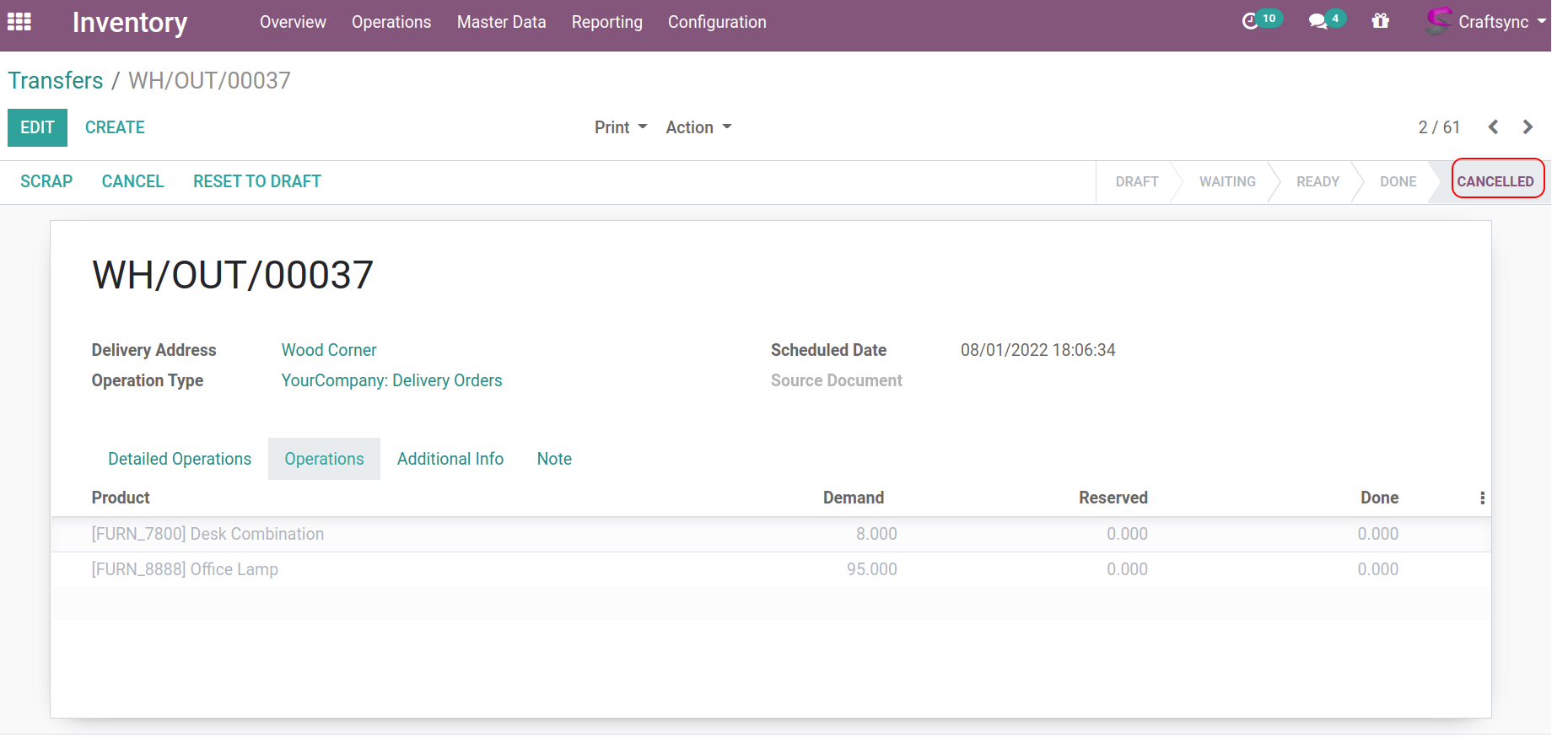1568x743 pixels.
Task: Open the apps grid menu icon
Action: tap(19, 22)
